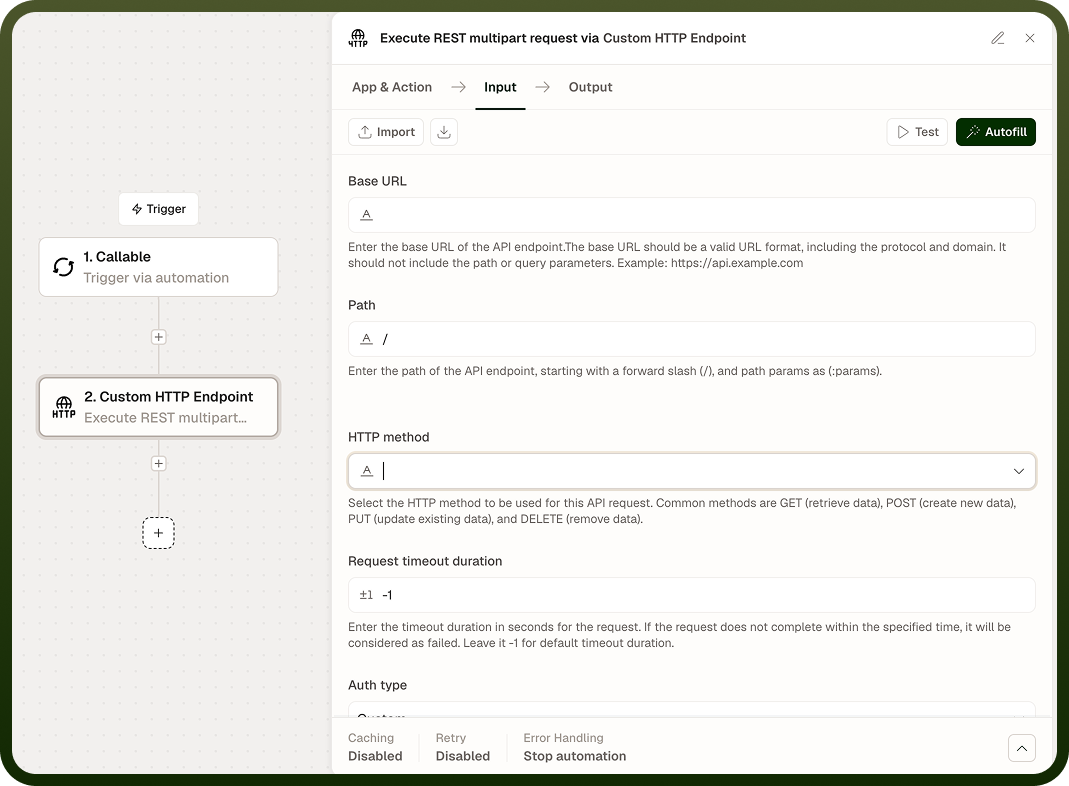This screenshot has width=1069, height=786.
Task: Add a new step with the dashed plus box
Action: pyautogui.click(x=158, y=533)
